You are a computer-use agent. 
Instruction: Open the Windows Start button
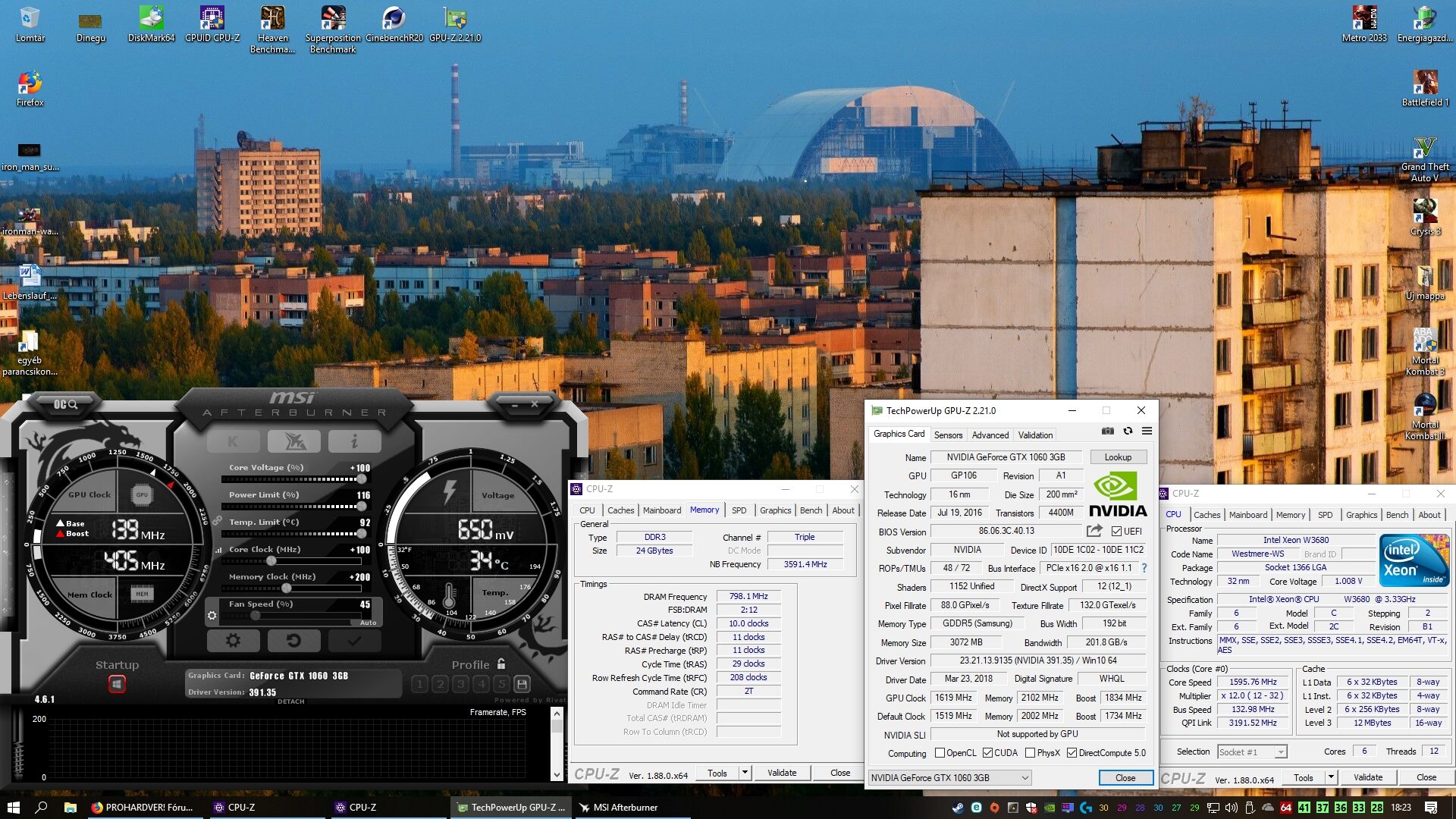click(14, 808)
